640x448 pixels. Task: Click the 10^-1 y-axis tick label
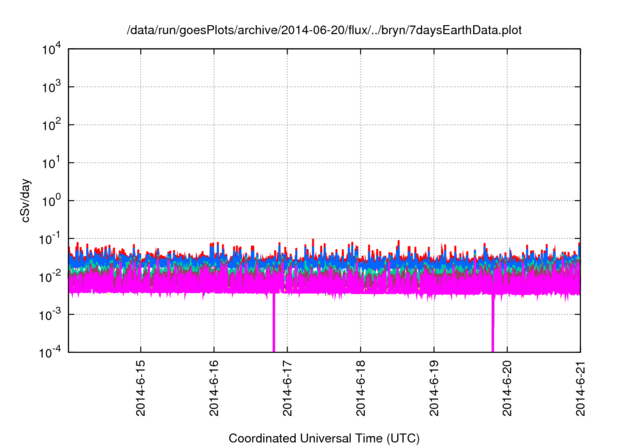[49, 239]
